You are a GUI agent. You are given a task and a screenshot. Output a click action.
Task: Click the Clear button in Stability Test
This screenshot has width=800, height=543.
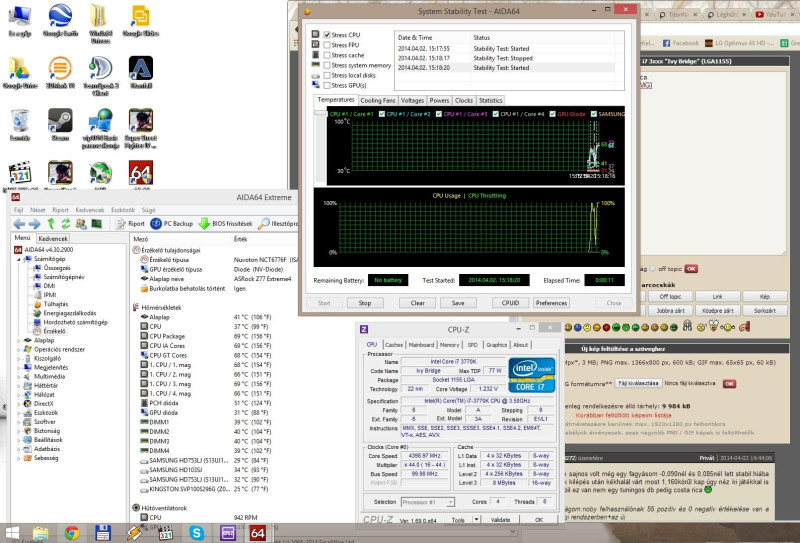click(417, 303)
